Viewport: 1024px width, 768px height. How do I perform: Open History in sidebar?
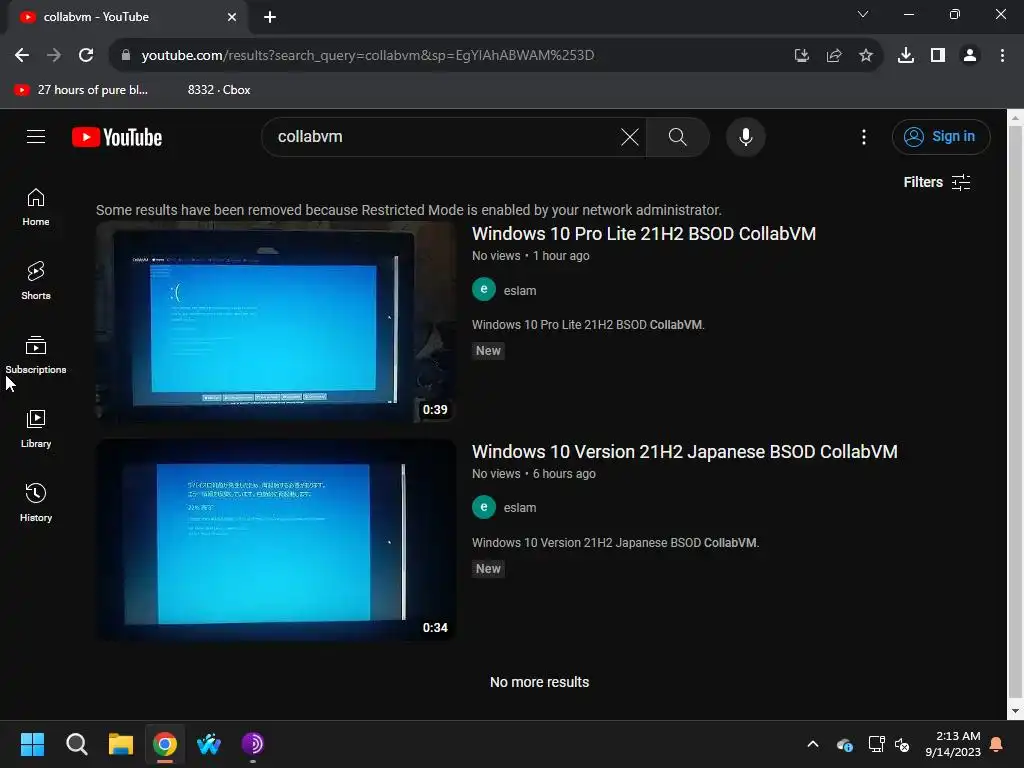coord(36,502)
